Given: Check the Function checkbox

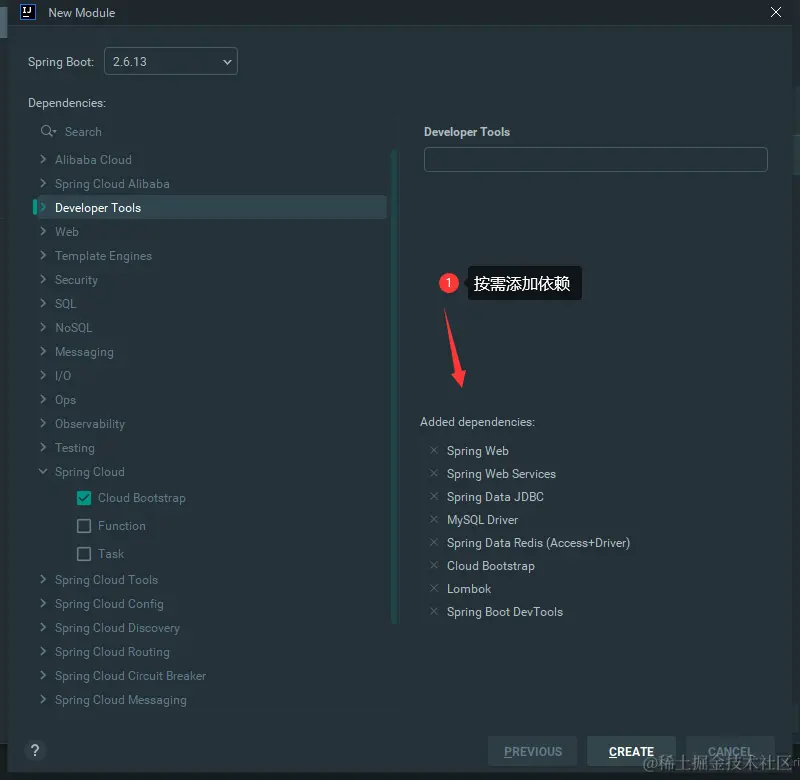Looking at the screenshot, I should pyautogui.click(x=84, y=526).
